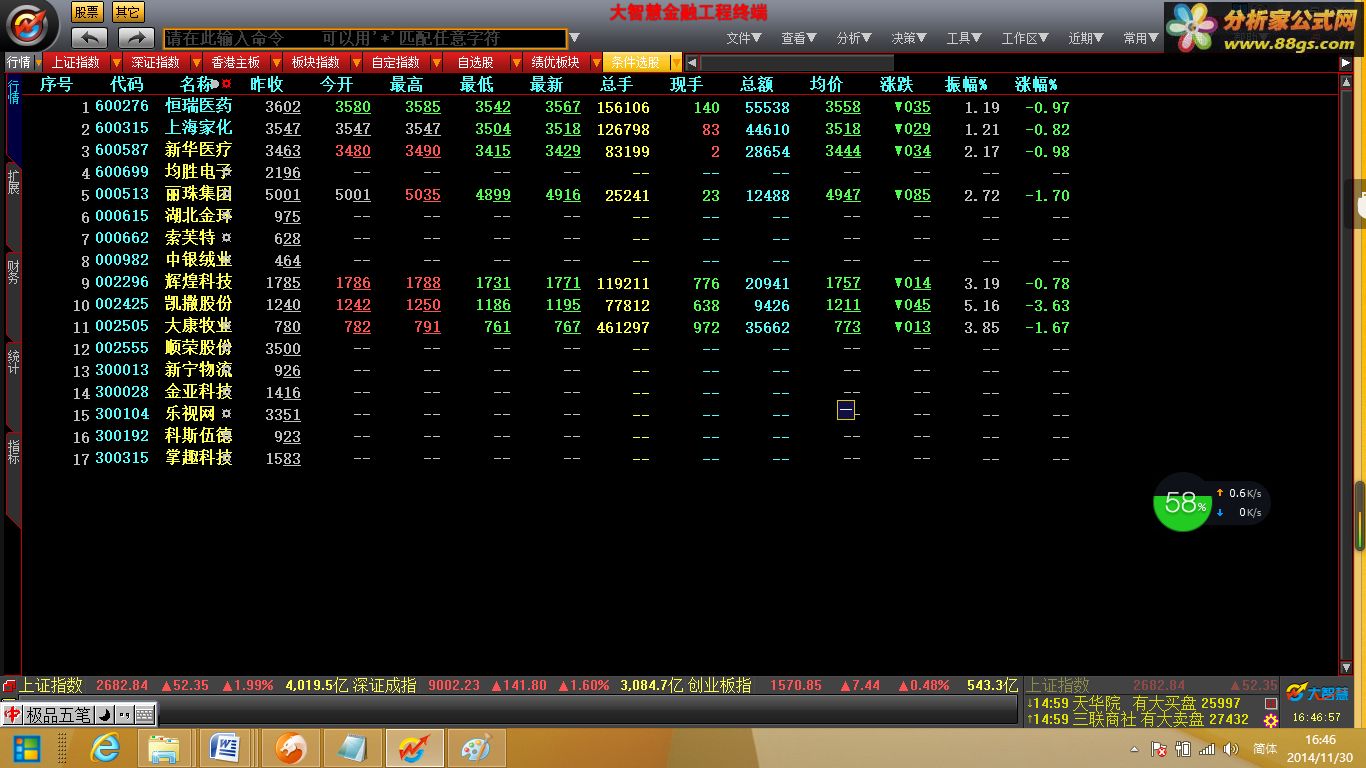The height and width of the screenshot is (768, 1366).
Task: Go back with the left arrow button
Action: (x=90, y=37)
